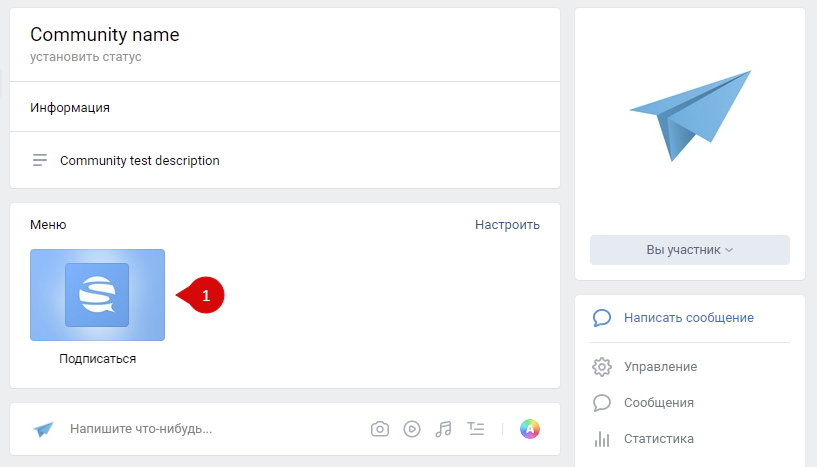Click the lines icon beside community description
Screen dimensions: 817x467
click(x=40, y=160)
